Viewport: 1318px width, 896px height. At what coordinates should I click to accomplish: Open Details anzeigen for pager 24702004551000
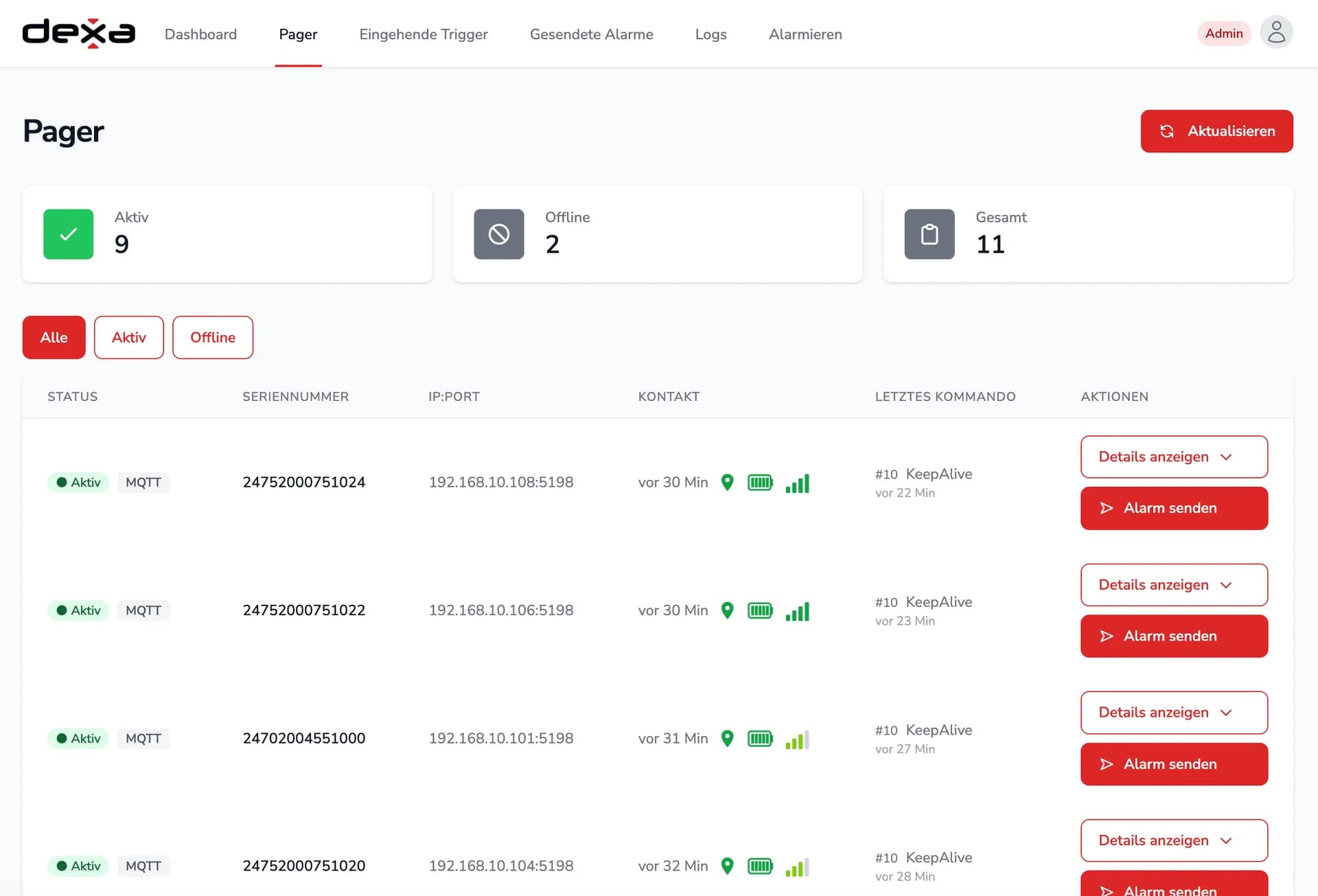coord(1173,713)
